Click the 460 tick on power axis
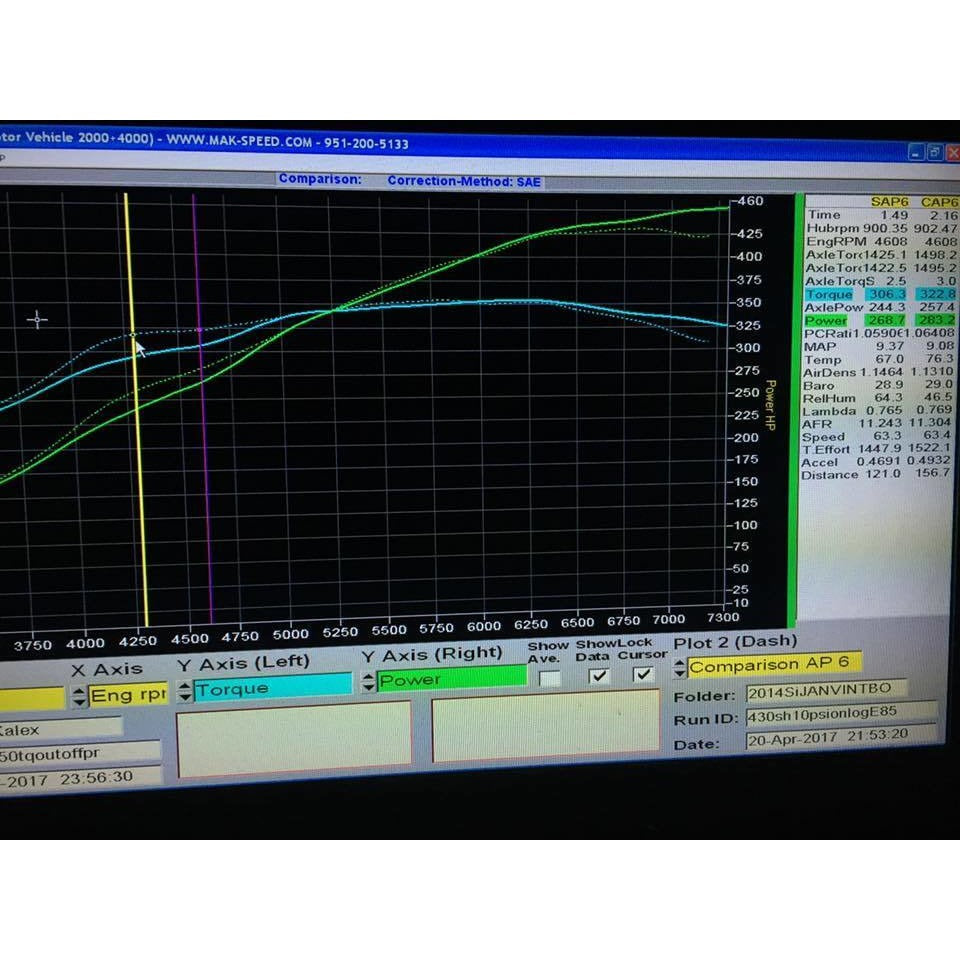 pos(750,201)
